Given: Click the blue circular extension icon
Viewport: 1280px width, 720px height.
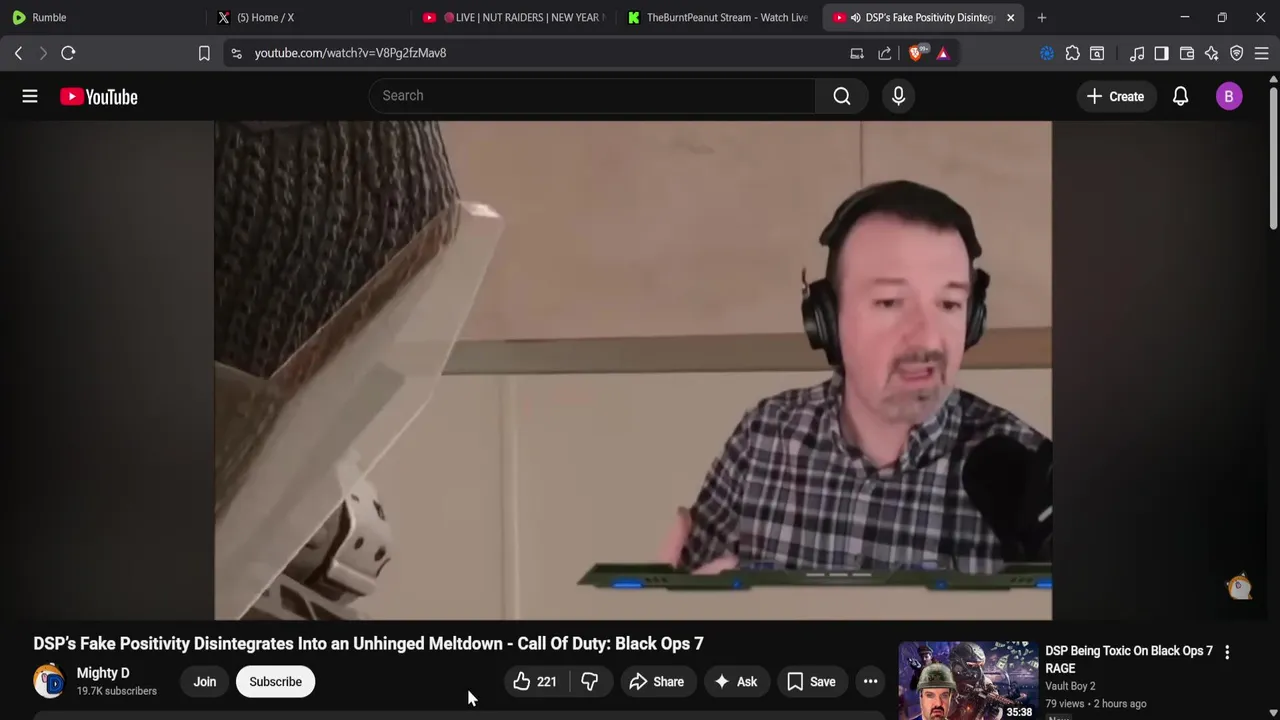Looking at the screenshot, I should [x=1047, y=53].
